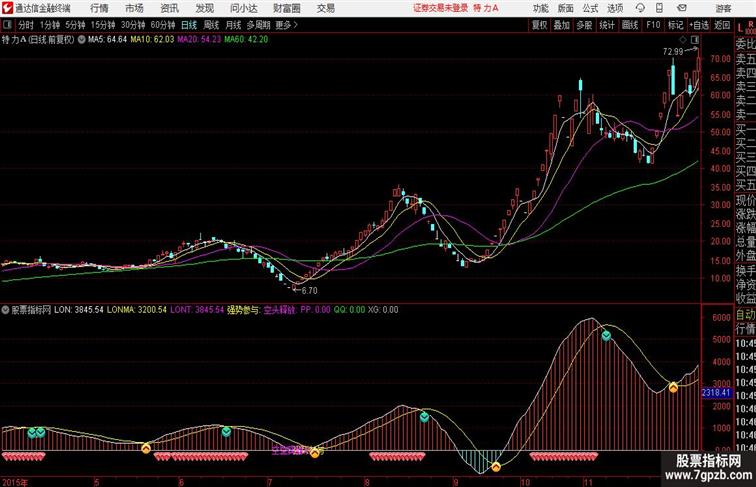
Task: Open the 财富圈 menu
Action: (286, 8)
